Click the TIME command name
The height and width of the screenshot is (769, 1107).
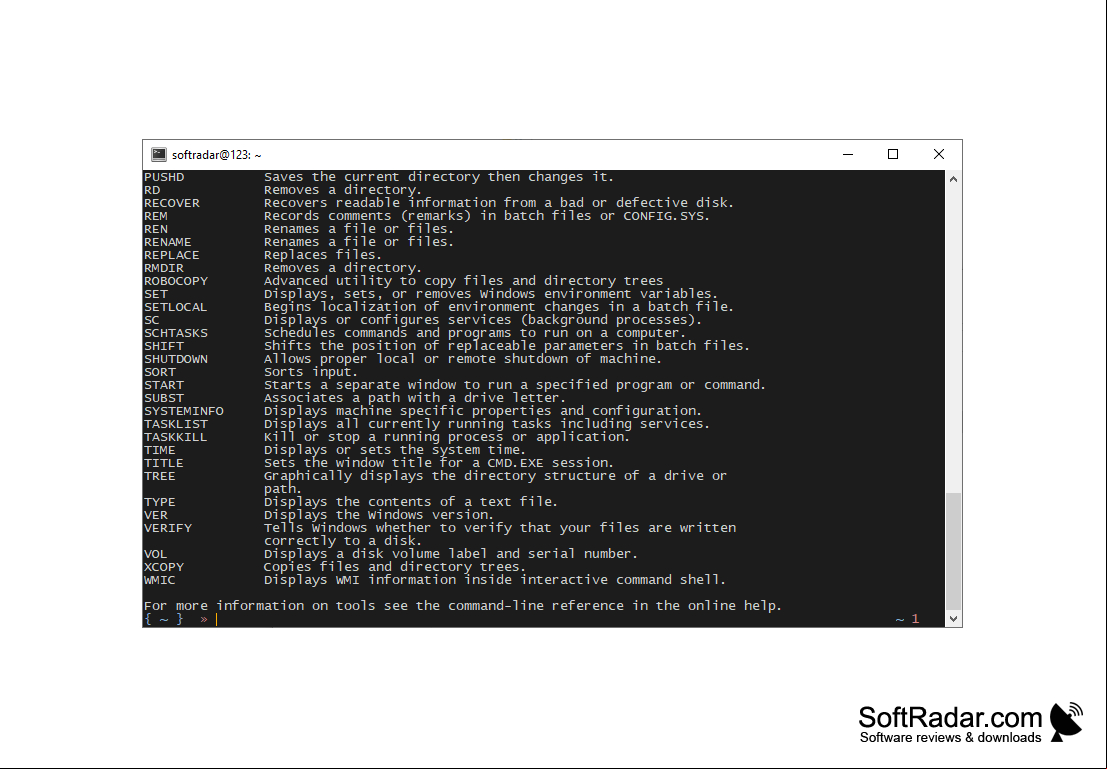tap(160, 451)
